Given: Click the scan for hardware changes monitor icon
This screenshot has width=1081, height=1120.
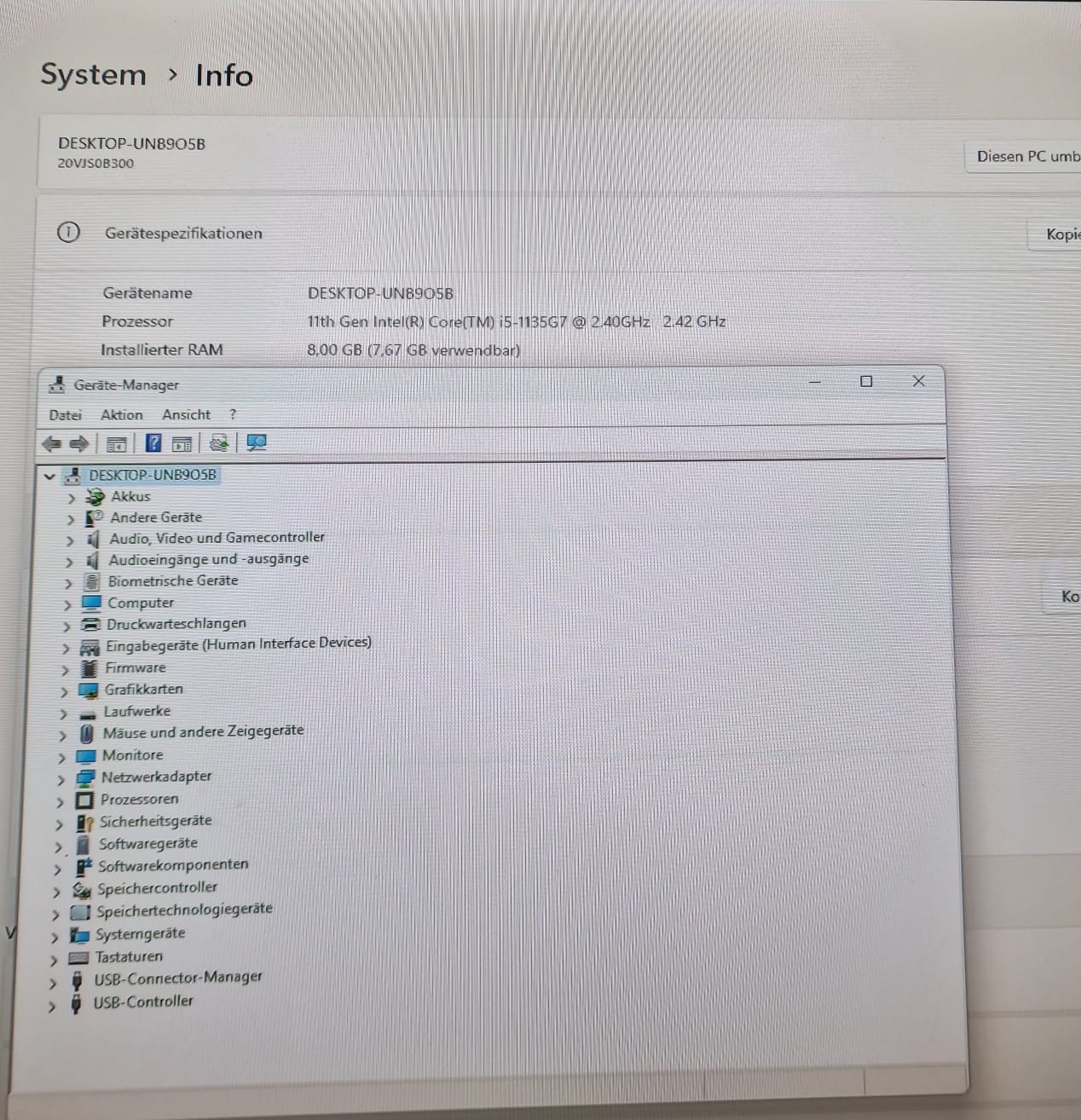Looking at the screenshot, I should [257, 442].
